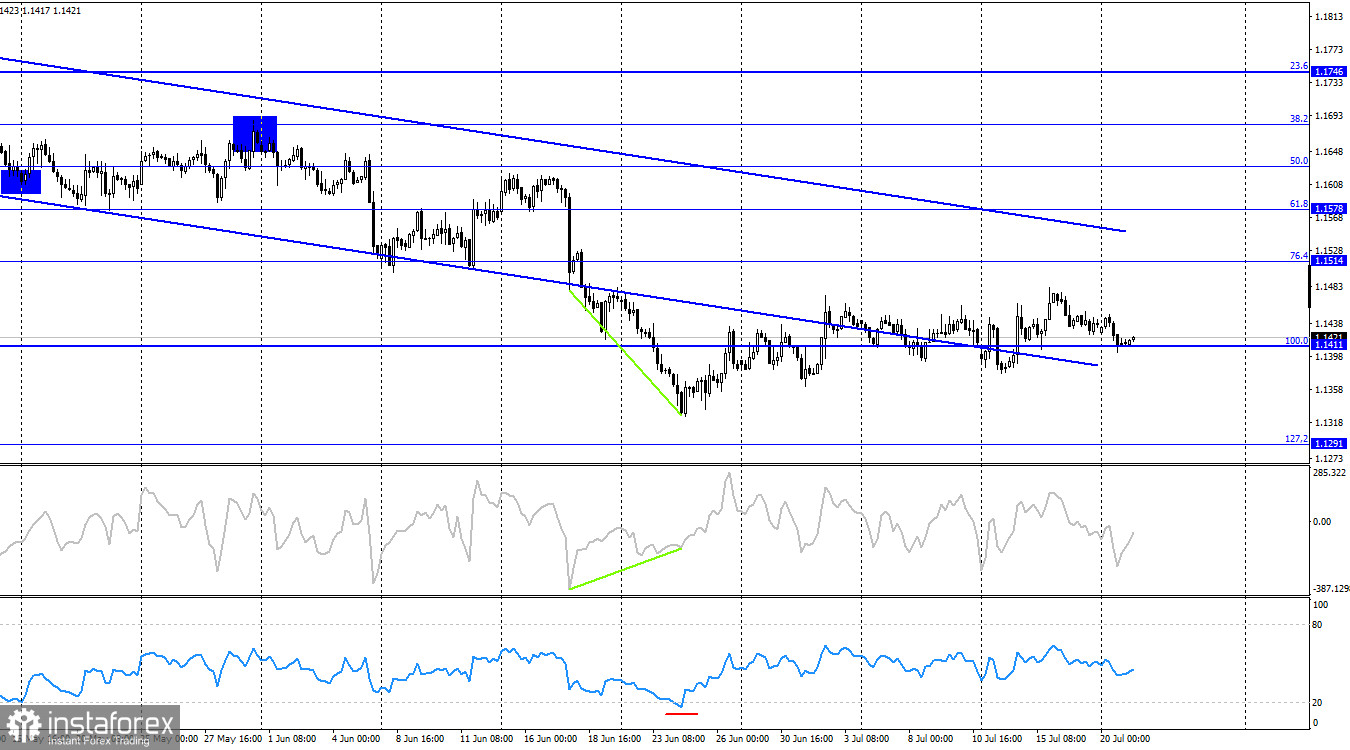Select the blue rectangle marker at chart's left edge
This screenshot has width=1350, height=750.
pyautogui.click(x=20, y=181)
